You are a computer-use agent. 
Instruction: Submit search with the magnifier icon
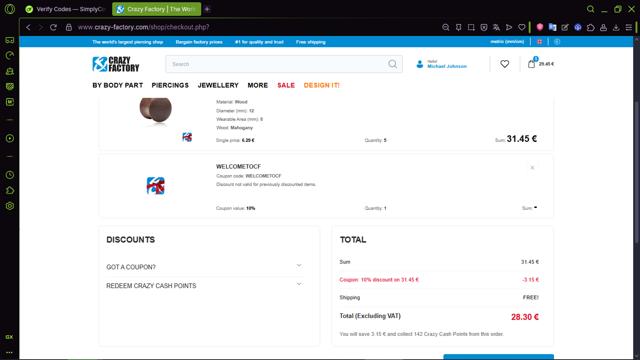pos(393,64)
